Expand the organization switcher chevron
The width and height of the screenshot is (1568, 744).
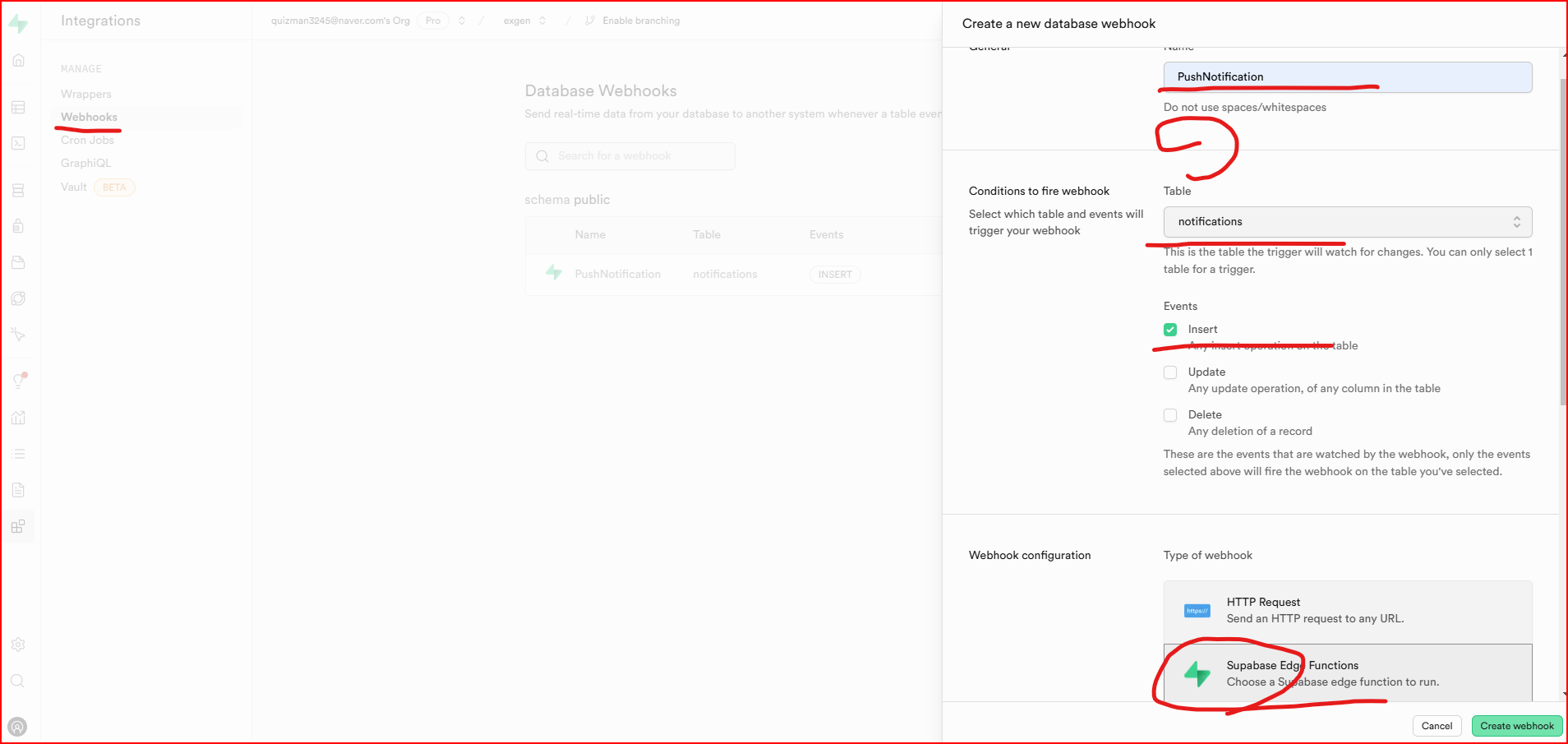click(462, 21)
